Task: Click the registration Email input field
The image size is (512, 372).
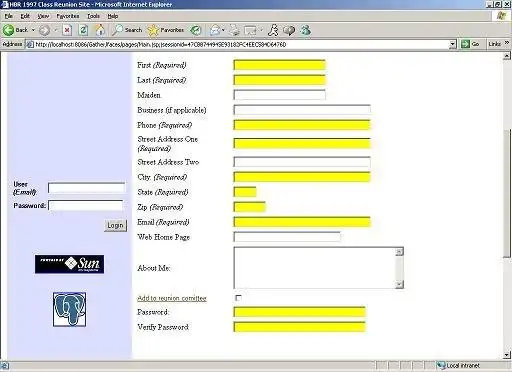Action: click(302, 222)
